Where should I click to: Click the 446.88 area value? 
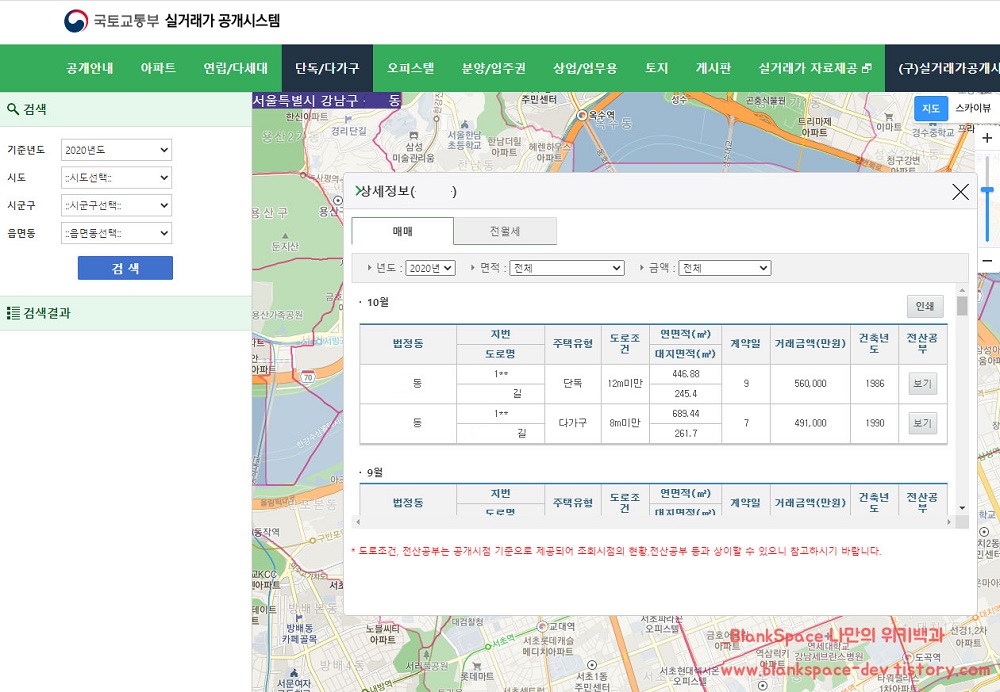point(686,374)
